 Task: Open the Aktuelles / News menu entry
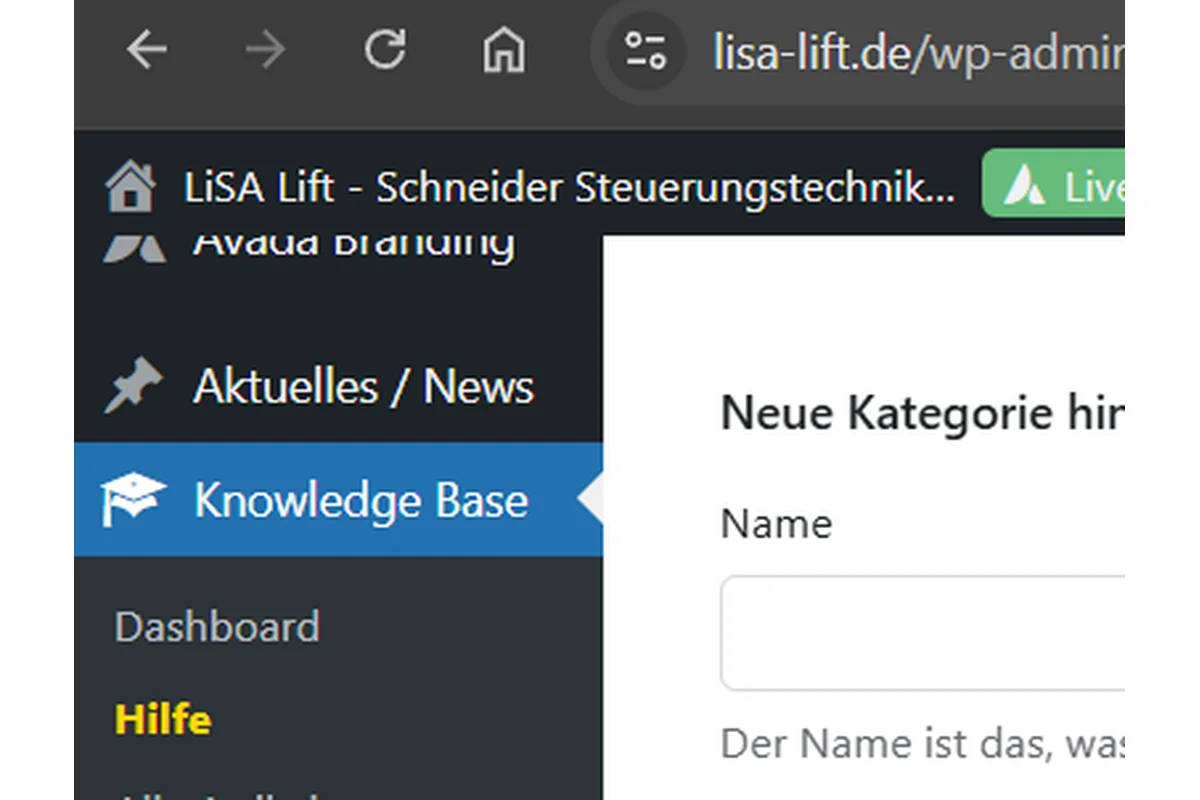(x=365, y=387)
